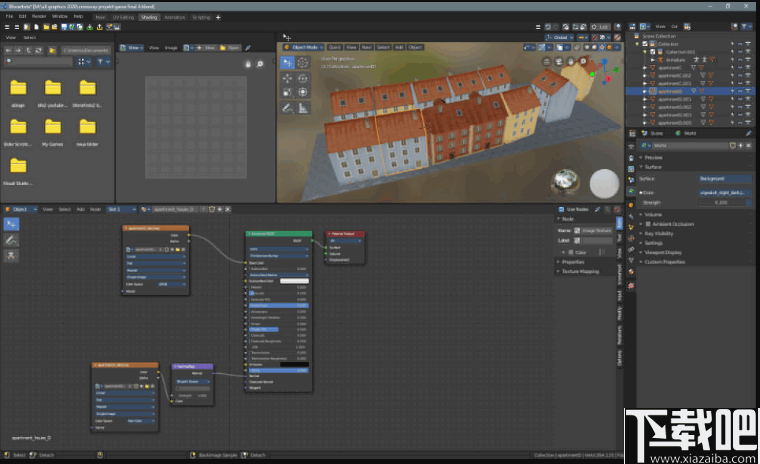Click the Subsurface Color swatch in Principled BSDF
The width and height of the screenshot is (760, 464).
coord(294,281)
